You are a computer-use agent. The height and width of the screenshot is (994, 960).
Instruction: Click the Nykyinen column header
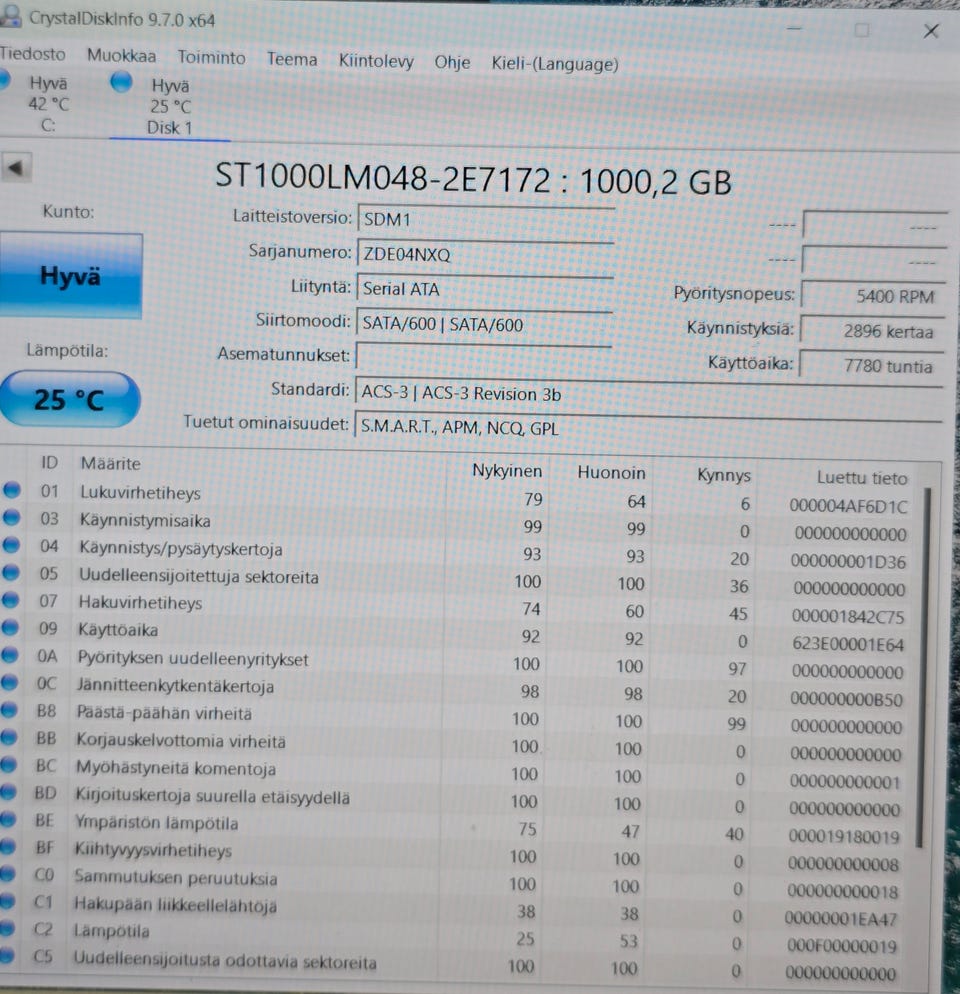coord(507,471)
